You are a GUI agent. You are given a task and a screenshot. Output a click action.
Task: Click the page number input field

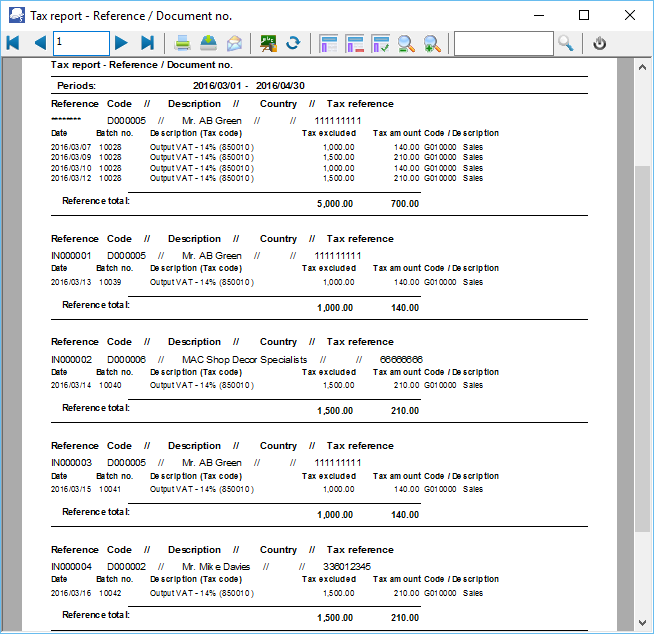[x=81, y=43]
